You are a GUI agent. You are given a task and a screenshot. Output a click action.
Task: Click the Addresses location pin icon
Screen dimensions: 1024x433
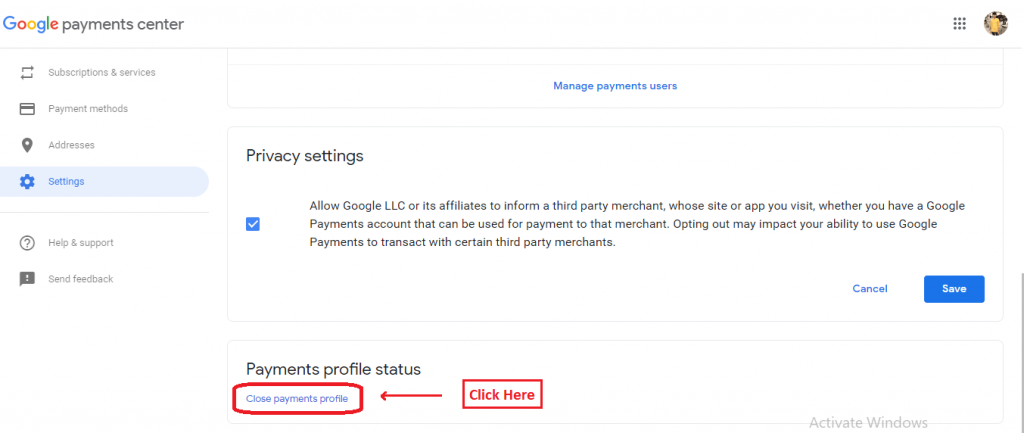[x=27, y=145]
